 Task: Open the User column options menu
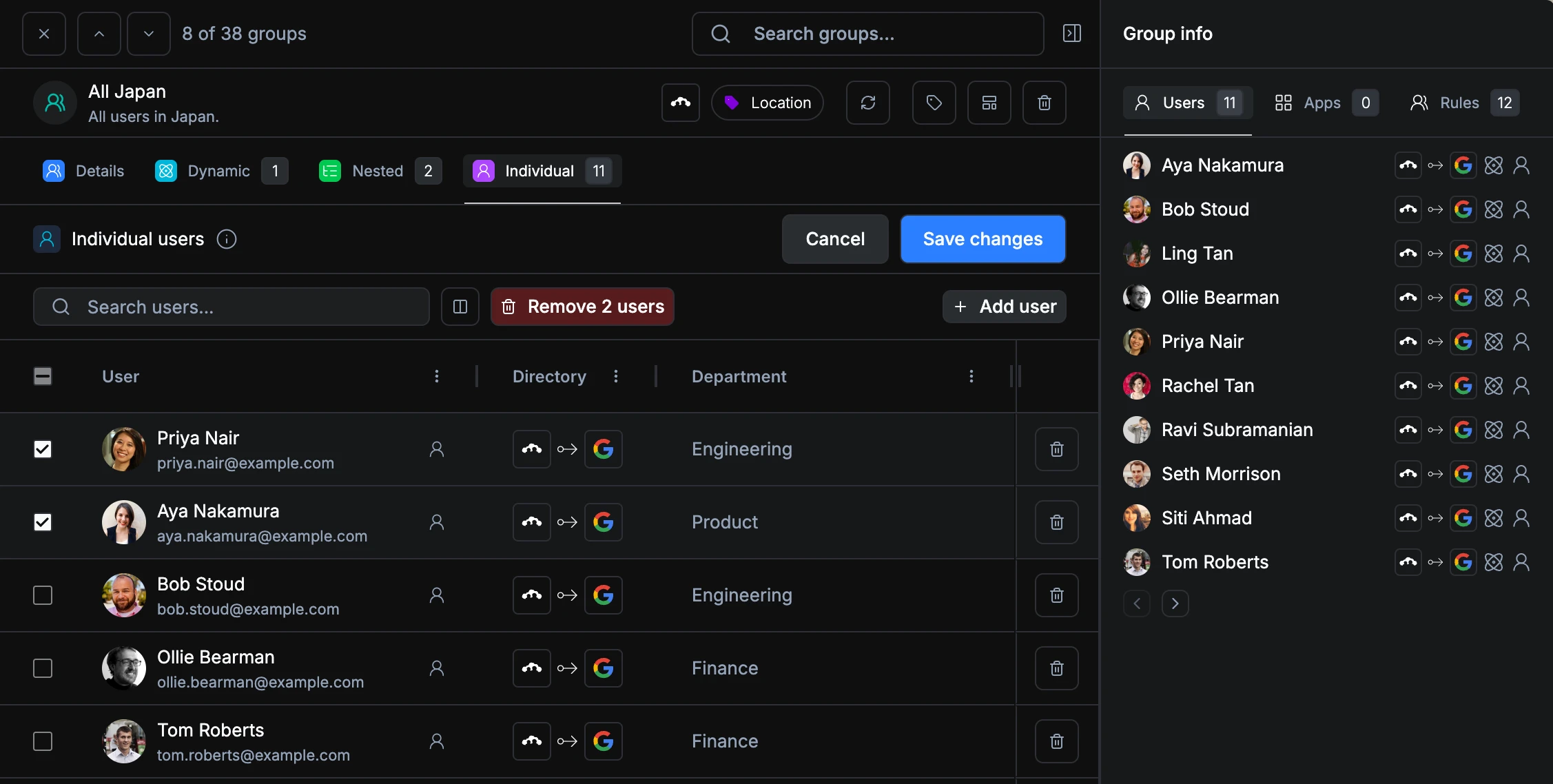pos(437,376)
